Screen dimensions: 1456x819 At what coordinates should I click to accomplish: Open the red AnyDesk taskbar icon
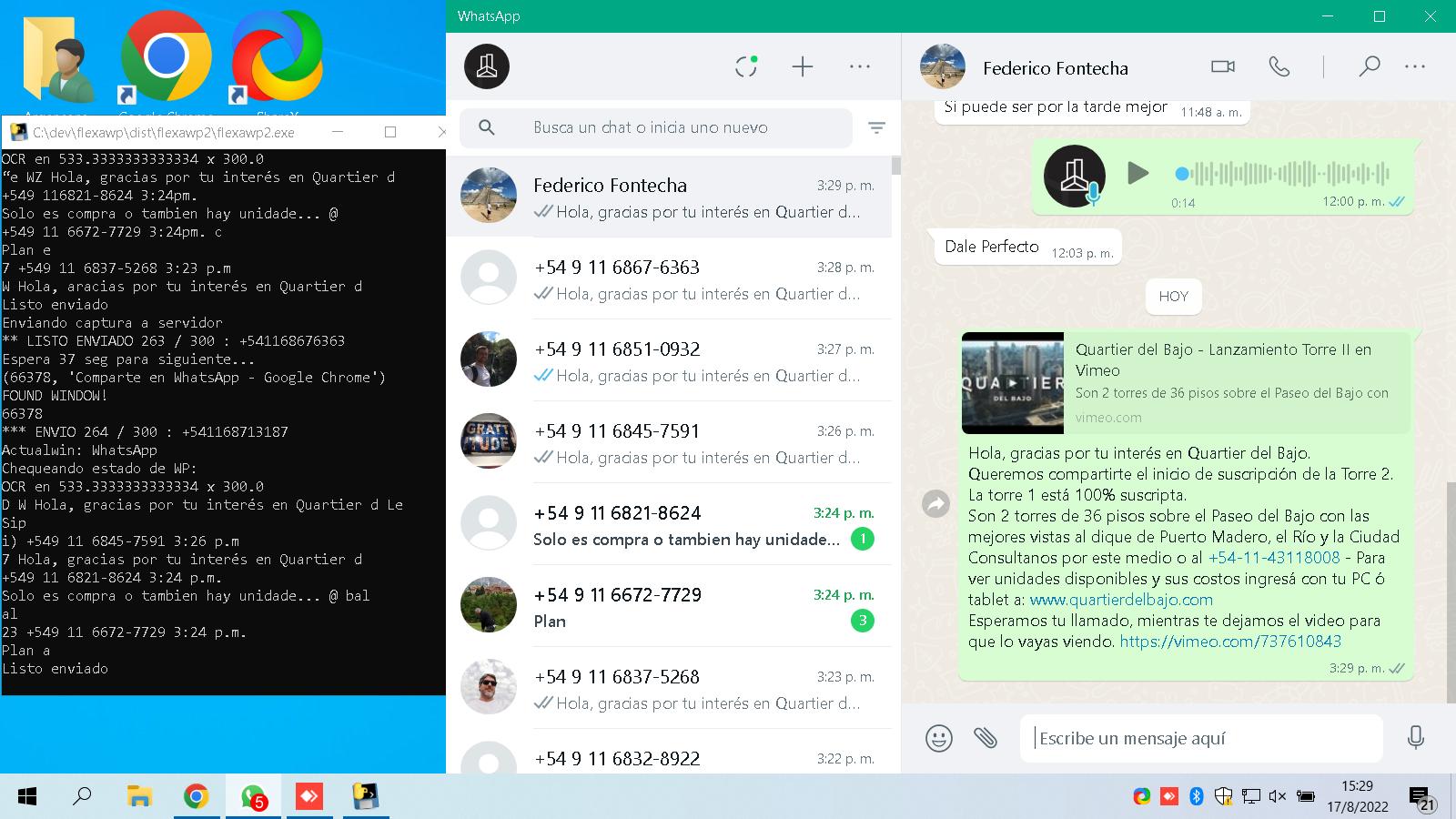tap(309, 797)
